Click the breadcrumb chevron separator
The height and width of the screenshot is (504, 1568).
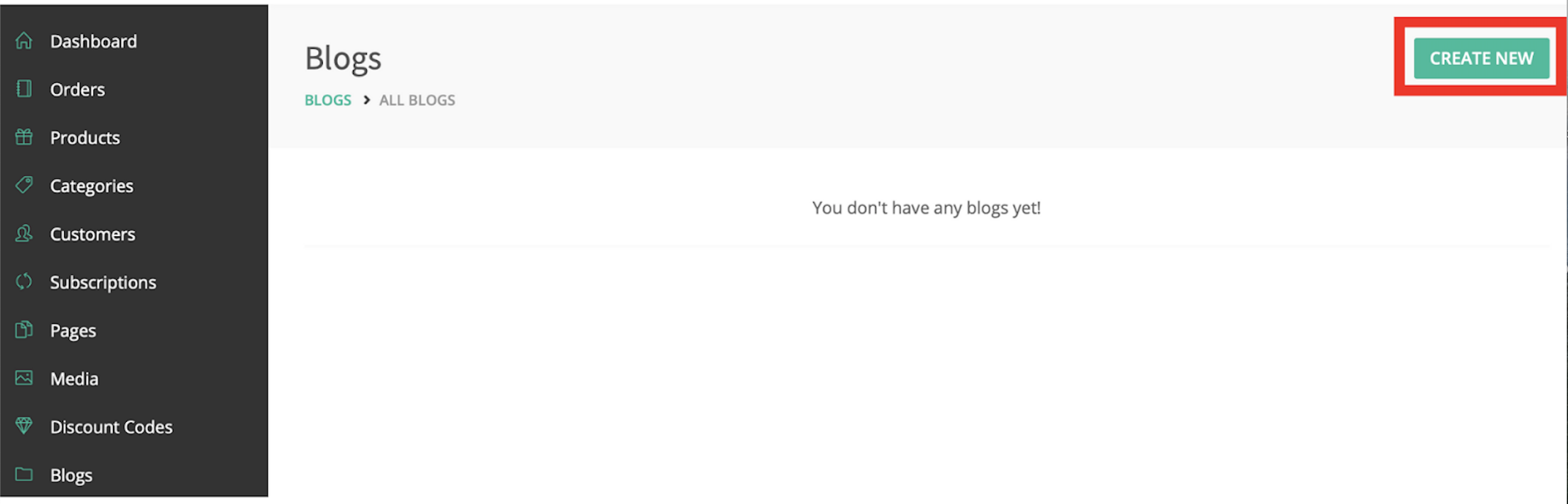coord(366,100)
